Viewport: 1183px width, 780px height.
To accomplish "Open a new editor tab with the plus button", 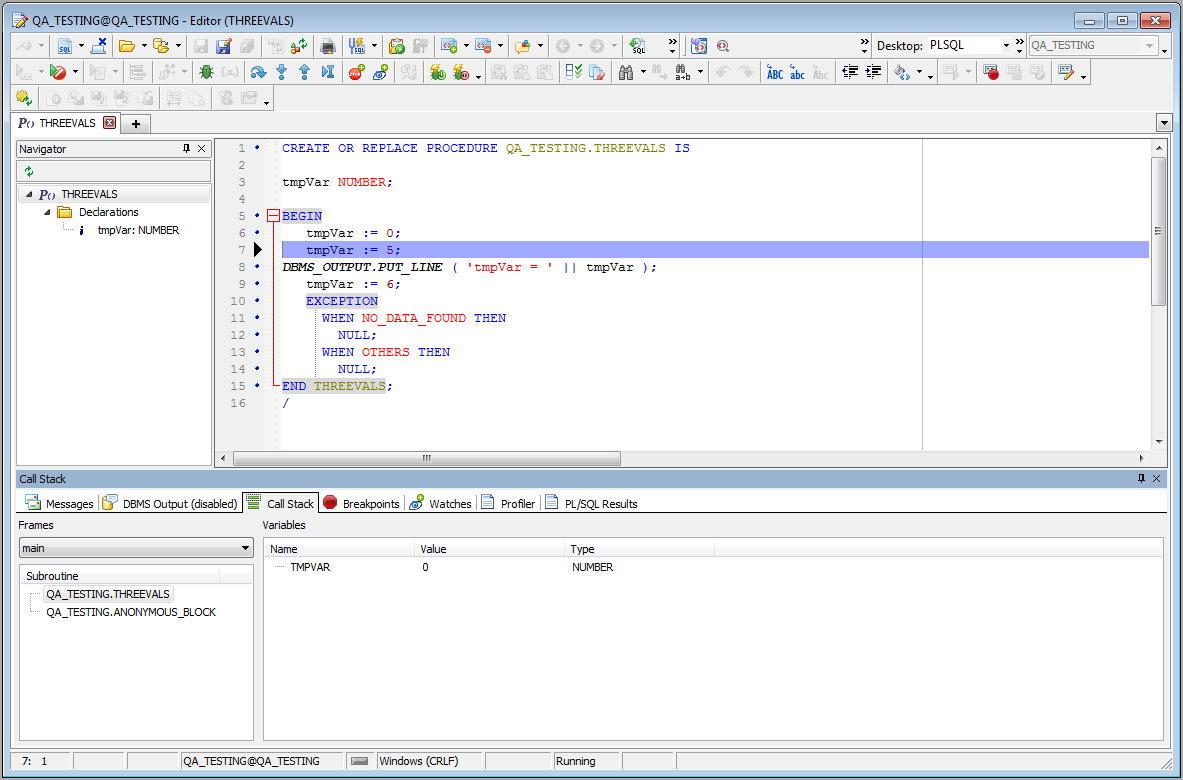I will (x=135, y=124).
